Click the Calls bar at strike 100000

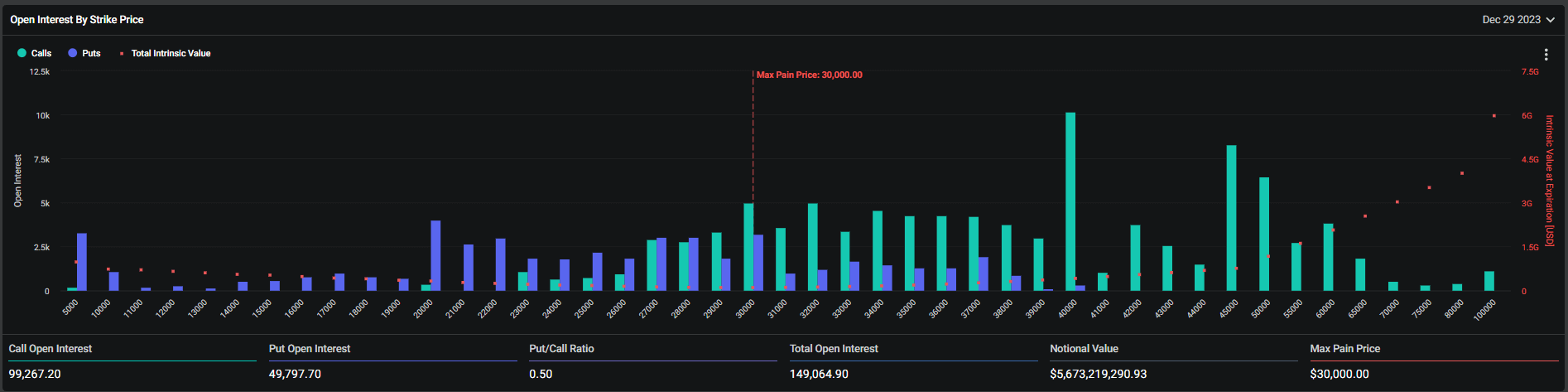(1489, 281)
